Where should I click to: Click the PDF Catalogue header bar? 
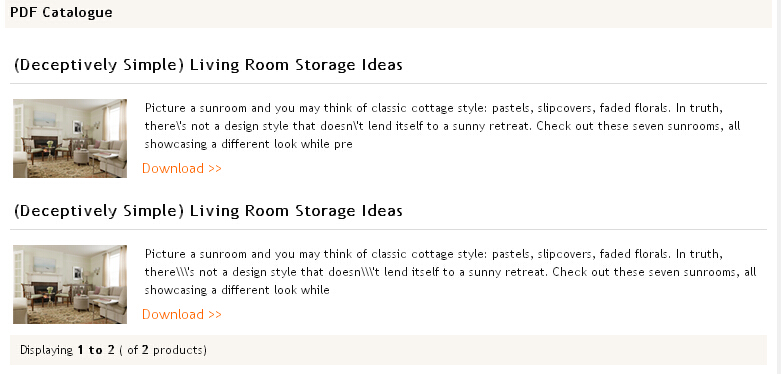pos(388,13)
